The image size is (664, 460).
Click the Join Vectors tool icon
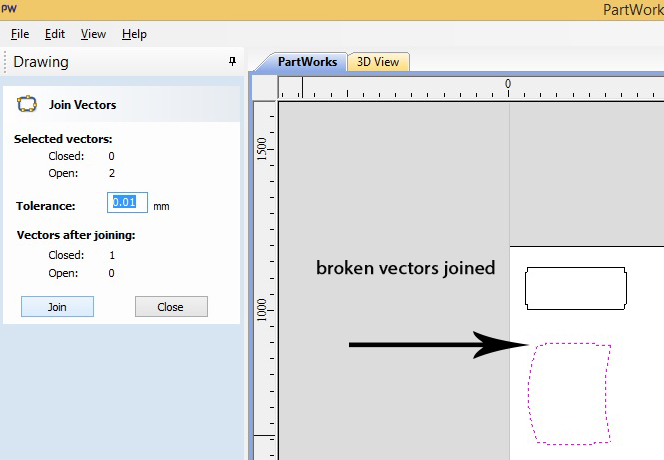26,104
